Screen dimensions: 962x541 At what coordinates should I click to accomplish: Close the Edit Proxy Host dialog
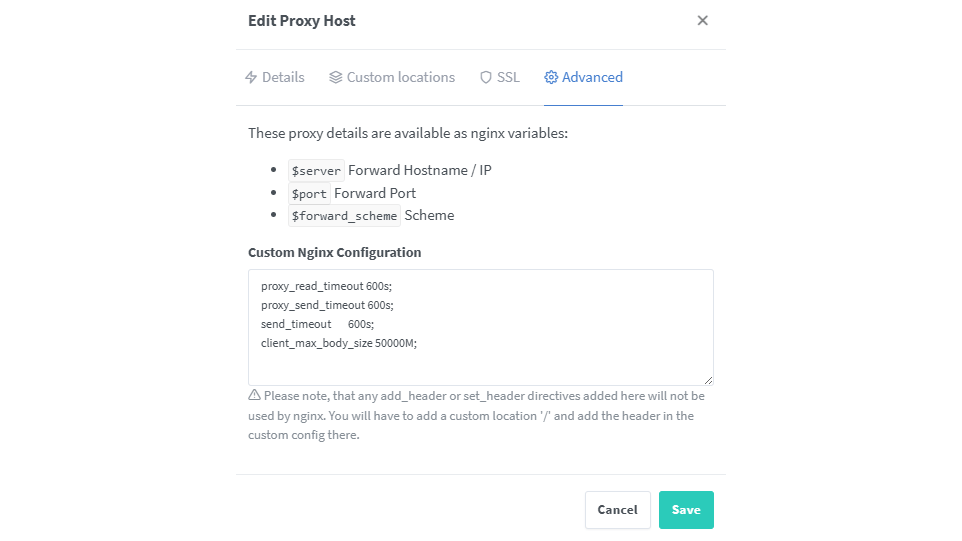pos(702,21)
